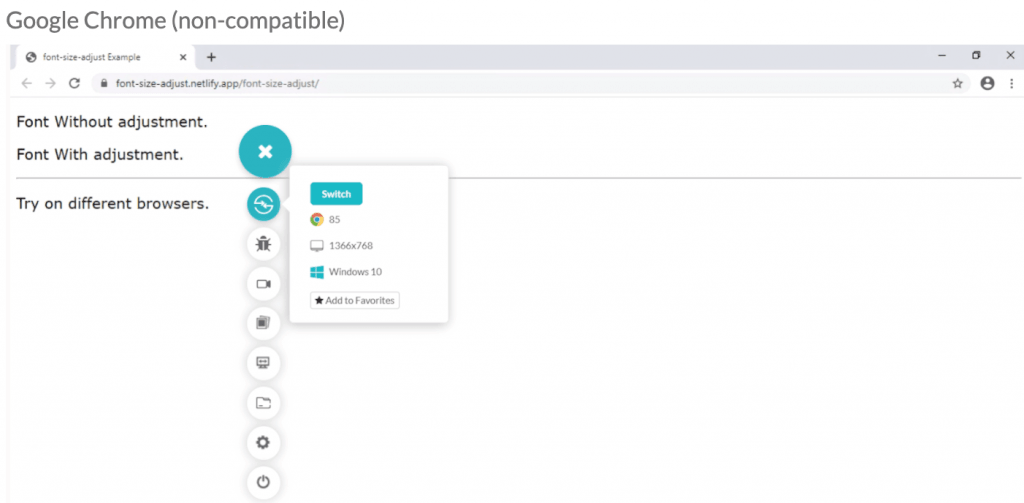The width and height of the screenshot is (1024, 503).
Task: Start video recording with camera icon
Action: pyautogui.click(x=263, y=284)
